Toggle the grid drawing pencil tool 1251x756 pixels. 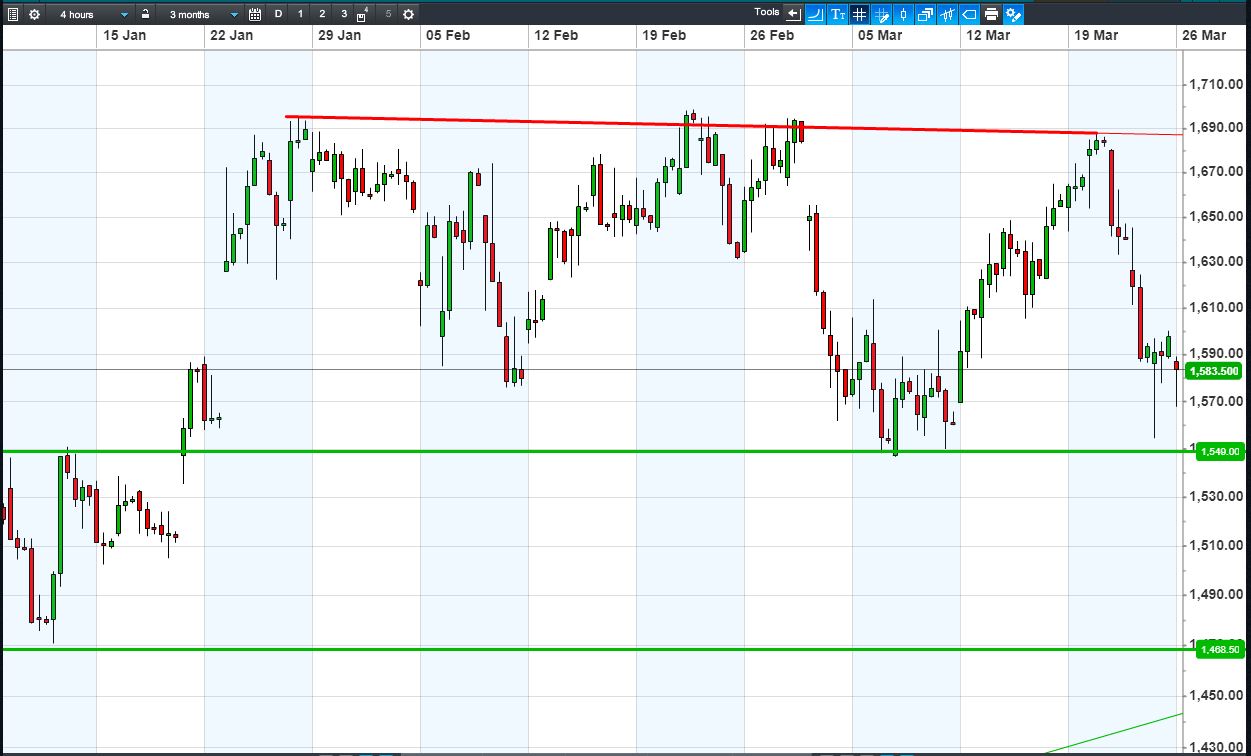(x=882, y=14)
